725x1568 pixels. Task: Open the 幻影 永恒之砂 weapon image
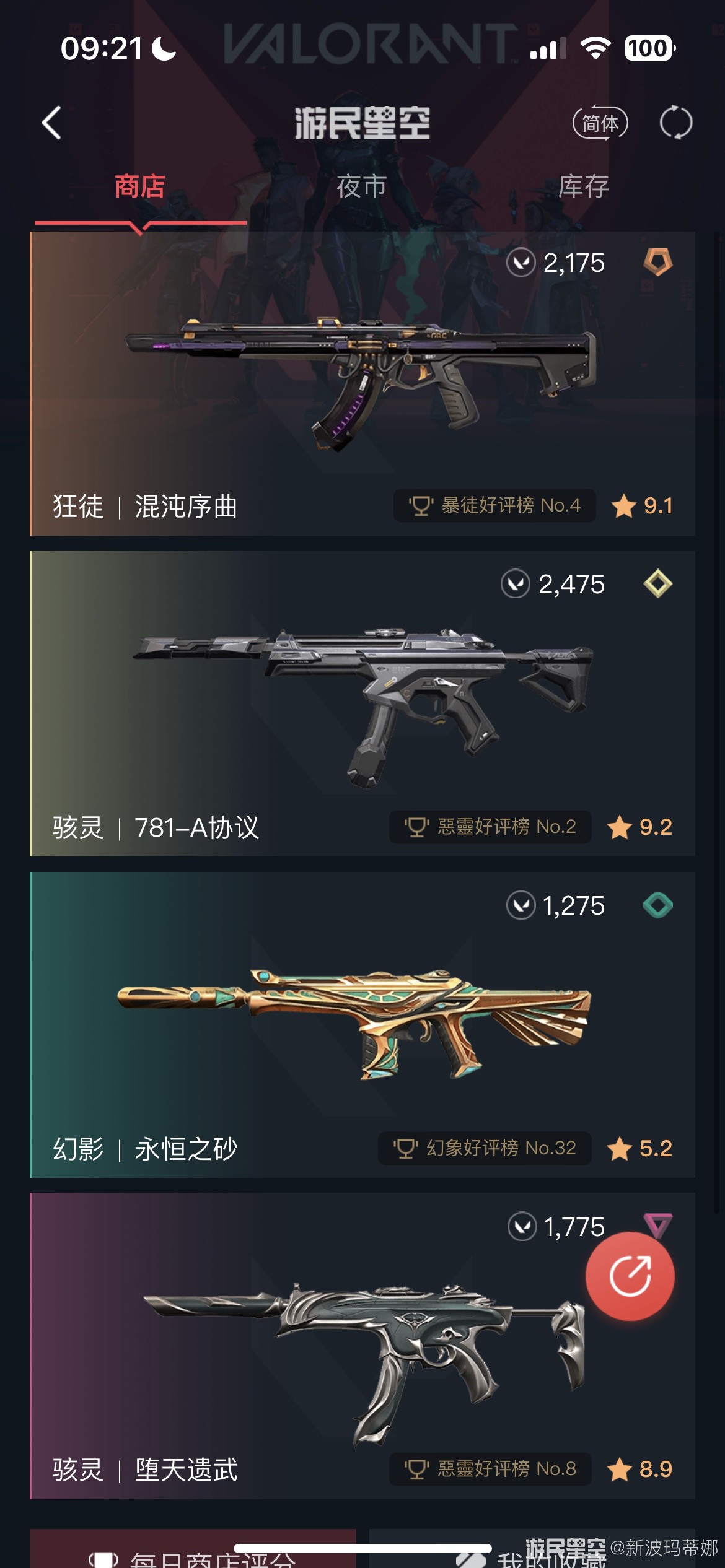pyautogui.click(x=354, y=1025)
